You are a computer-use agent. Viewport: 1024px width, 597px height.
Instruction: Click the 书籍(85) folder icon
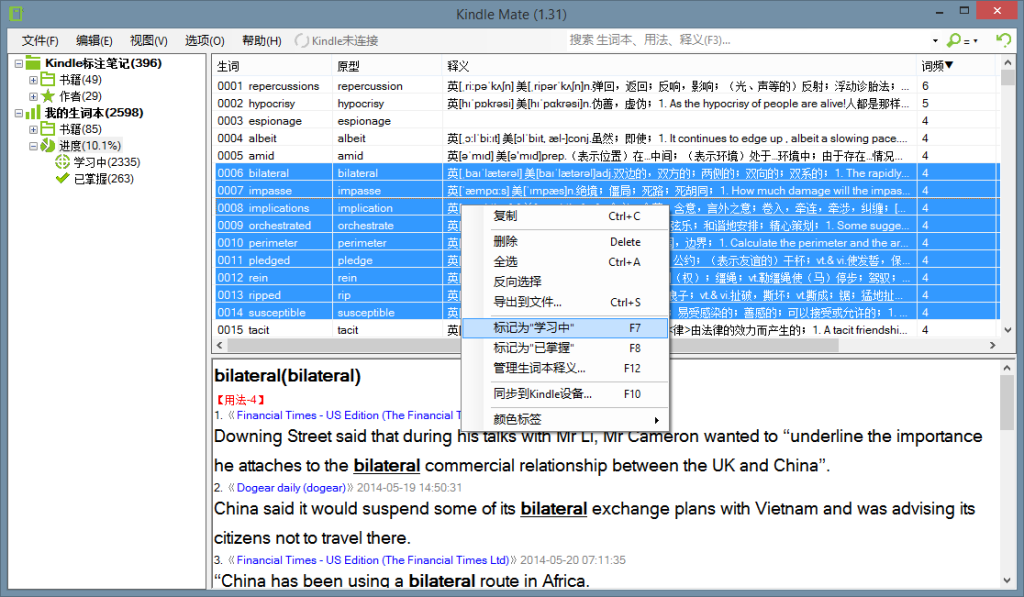click(x=48, y=129)
